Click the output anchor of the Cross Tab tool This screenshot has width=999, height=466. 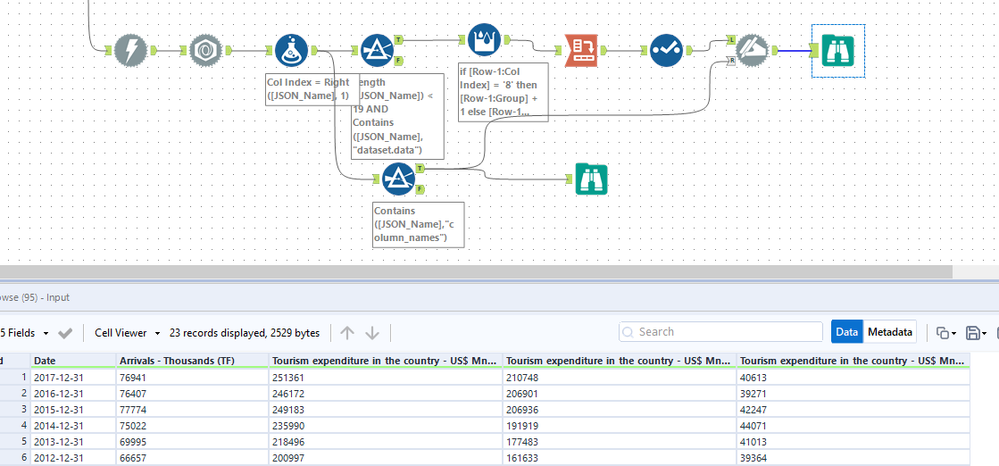click(x=603, y=50)
